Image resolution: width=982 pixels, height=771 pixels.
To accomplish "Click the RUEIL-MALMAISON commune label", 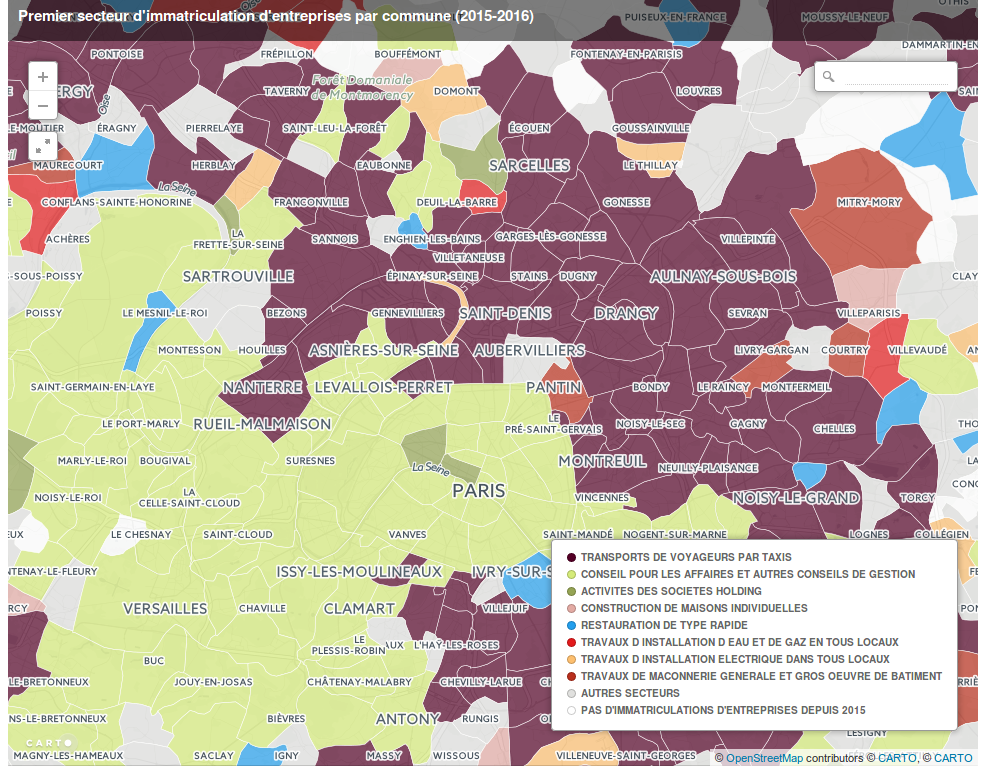I will pos(262,424).
